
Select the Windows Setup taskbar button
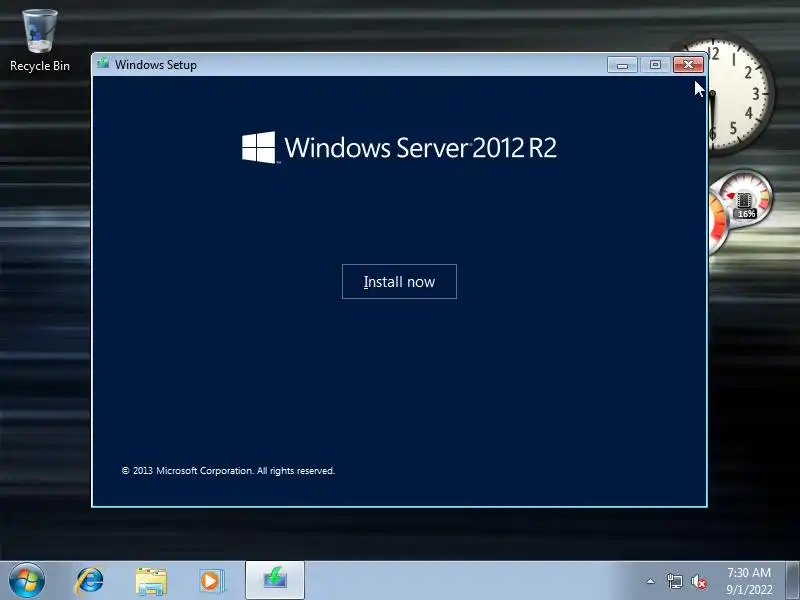point(275,580)
